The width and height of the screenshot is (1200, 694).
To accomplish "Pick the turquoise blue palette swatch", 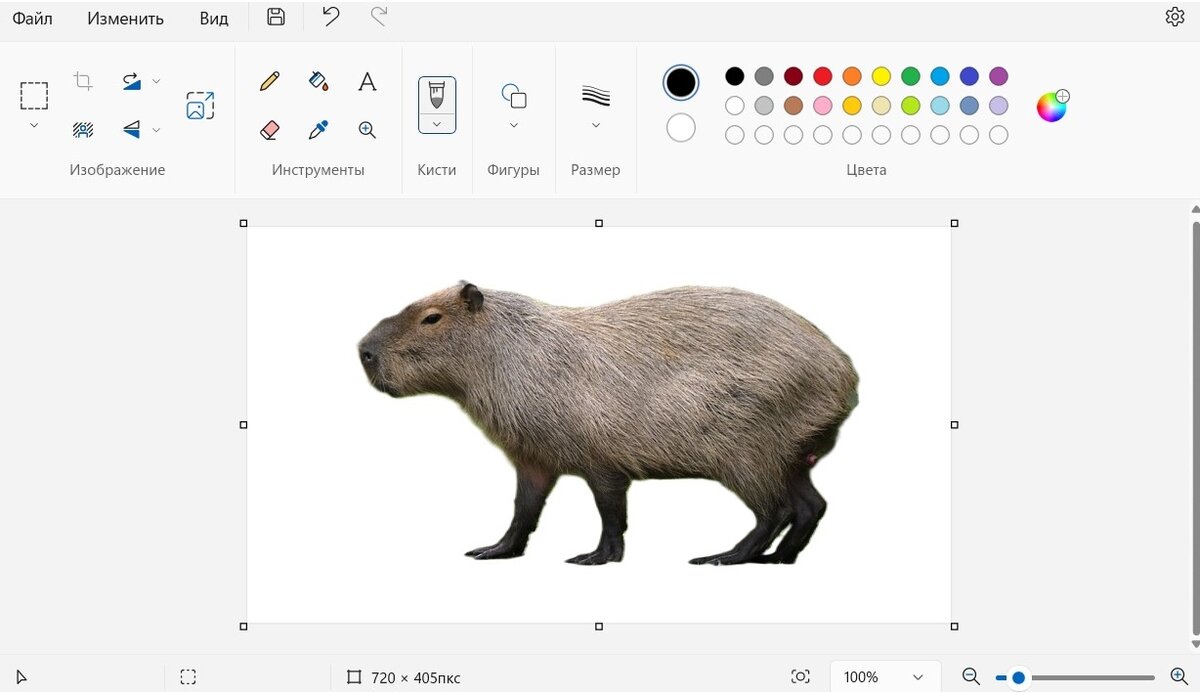I will click(x=940, y=76).
